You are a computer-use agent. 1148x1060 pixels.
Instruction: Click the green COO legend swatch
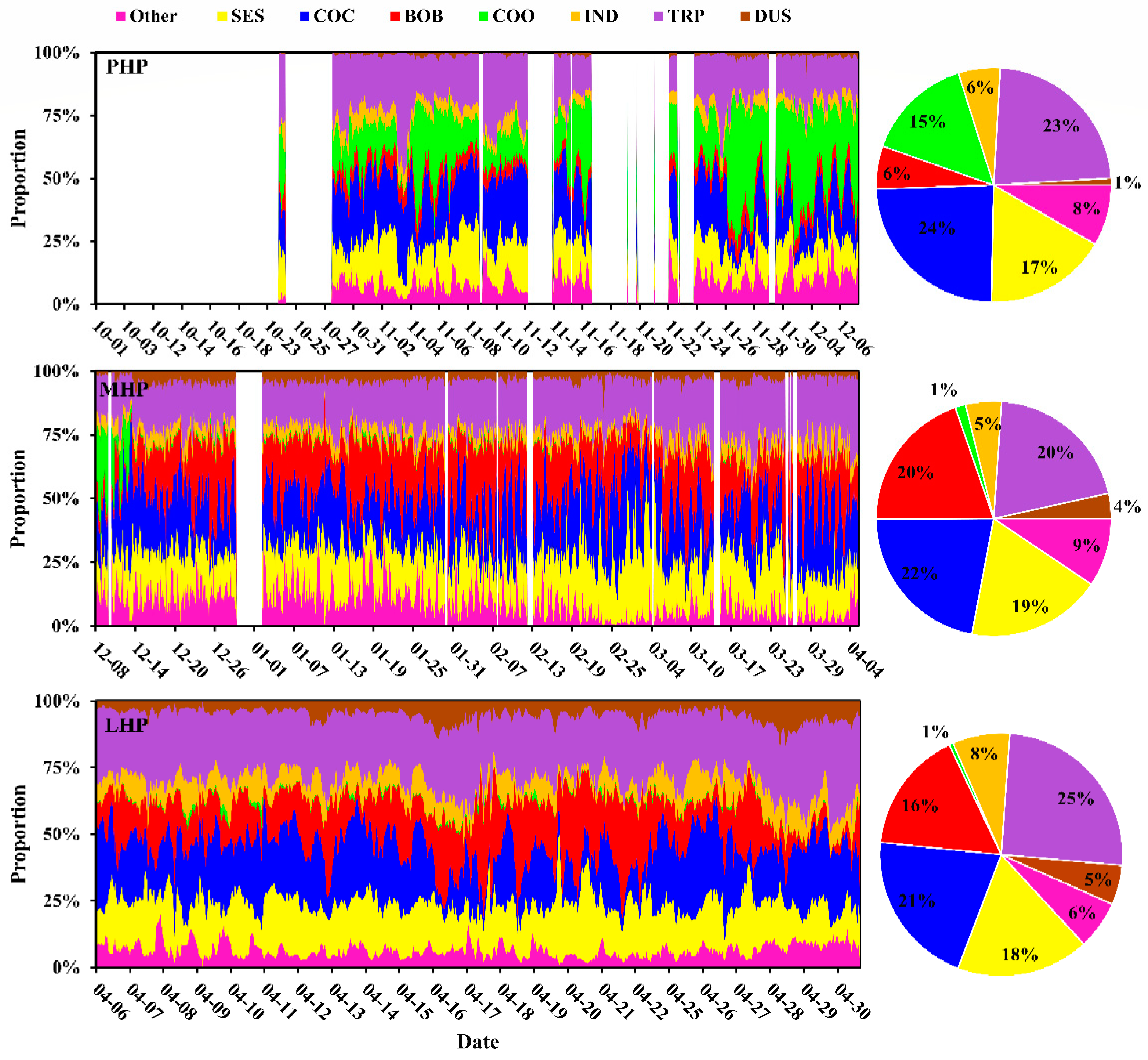click(x=483, y=17)
